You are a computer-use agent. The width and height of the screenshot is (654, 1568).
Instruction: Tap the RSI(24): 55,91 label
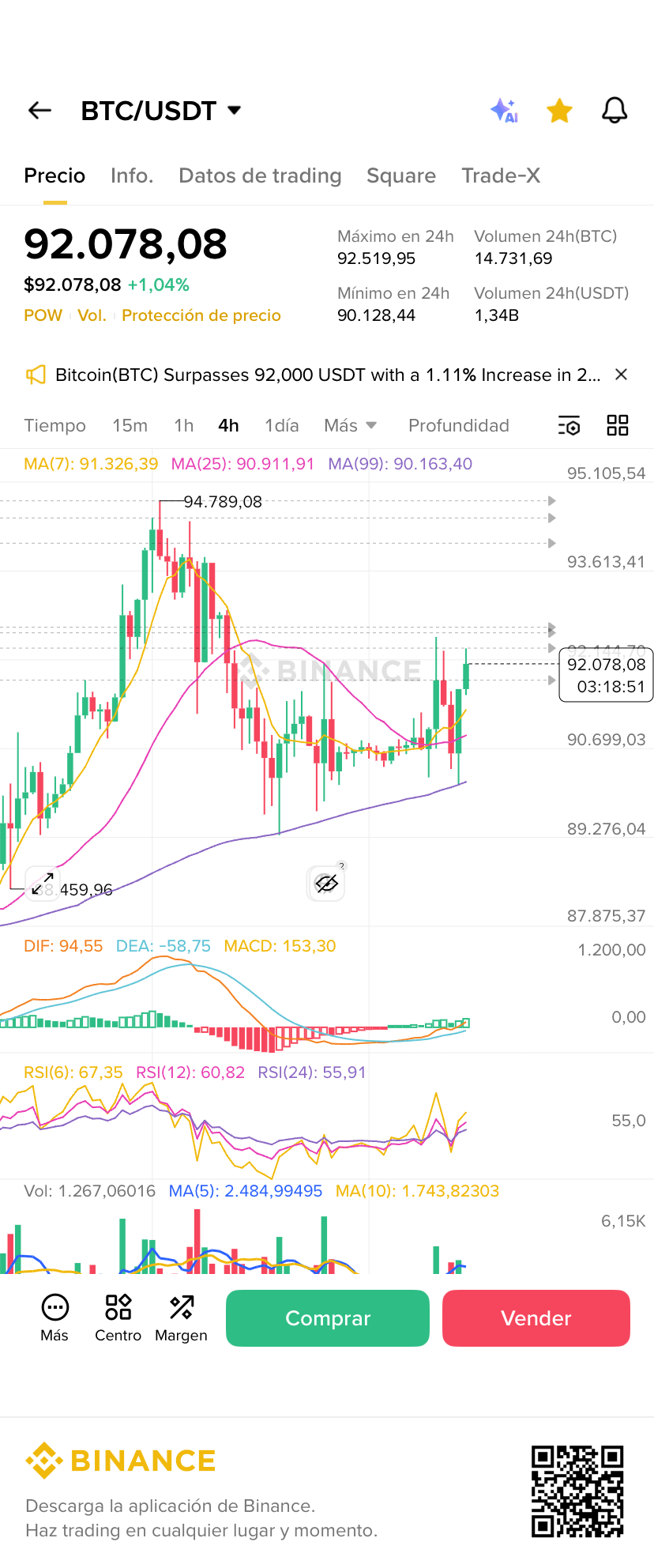pyautogui.click(x=312, y=1072)
